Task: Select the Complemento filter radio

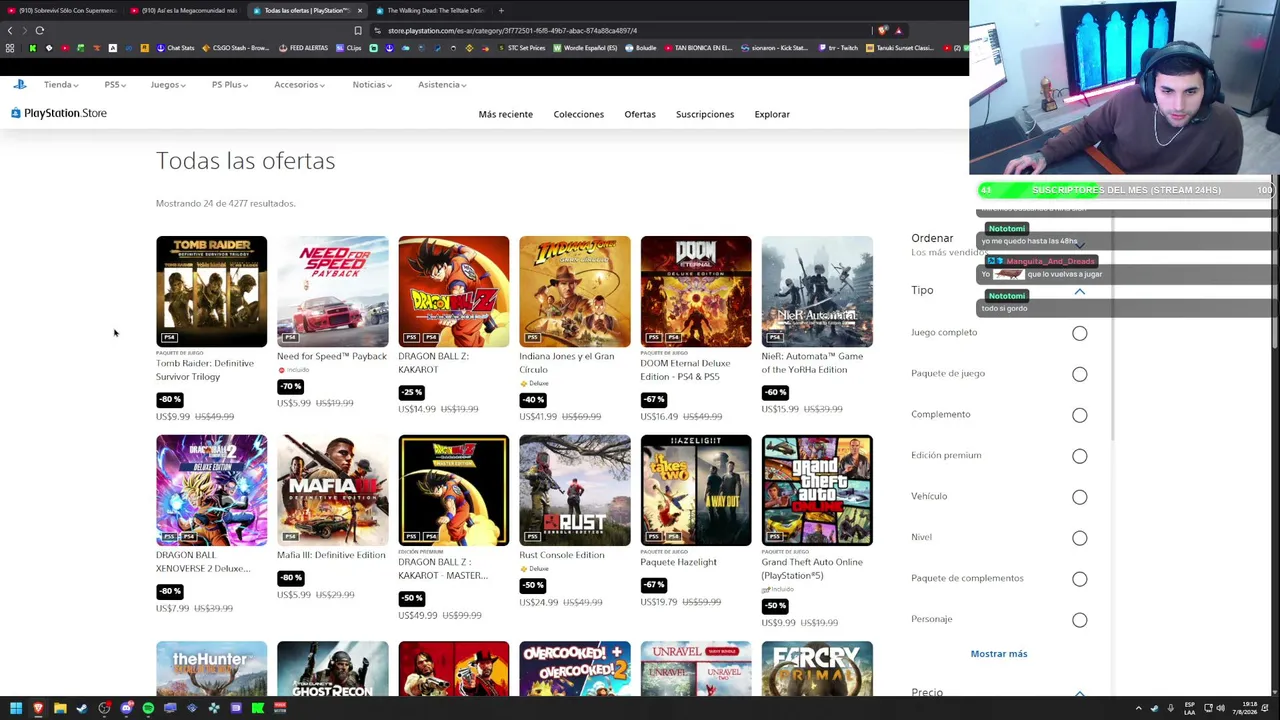Action: tap(1080, 415)
